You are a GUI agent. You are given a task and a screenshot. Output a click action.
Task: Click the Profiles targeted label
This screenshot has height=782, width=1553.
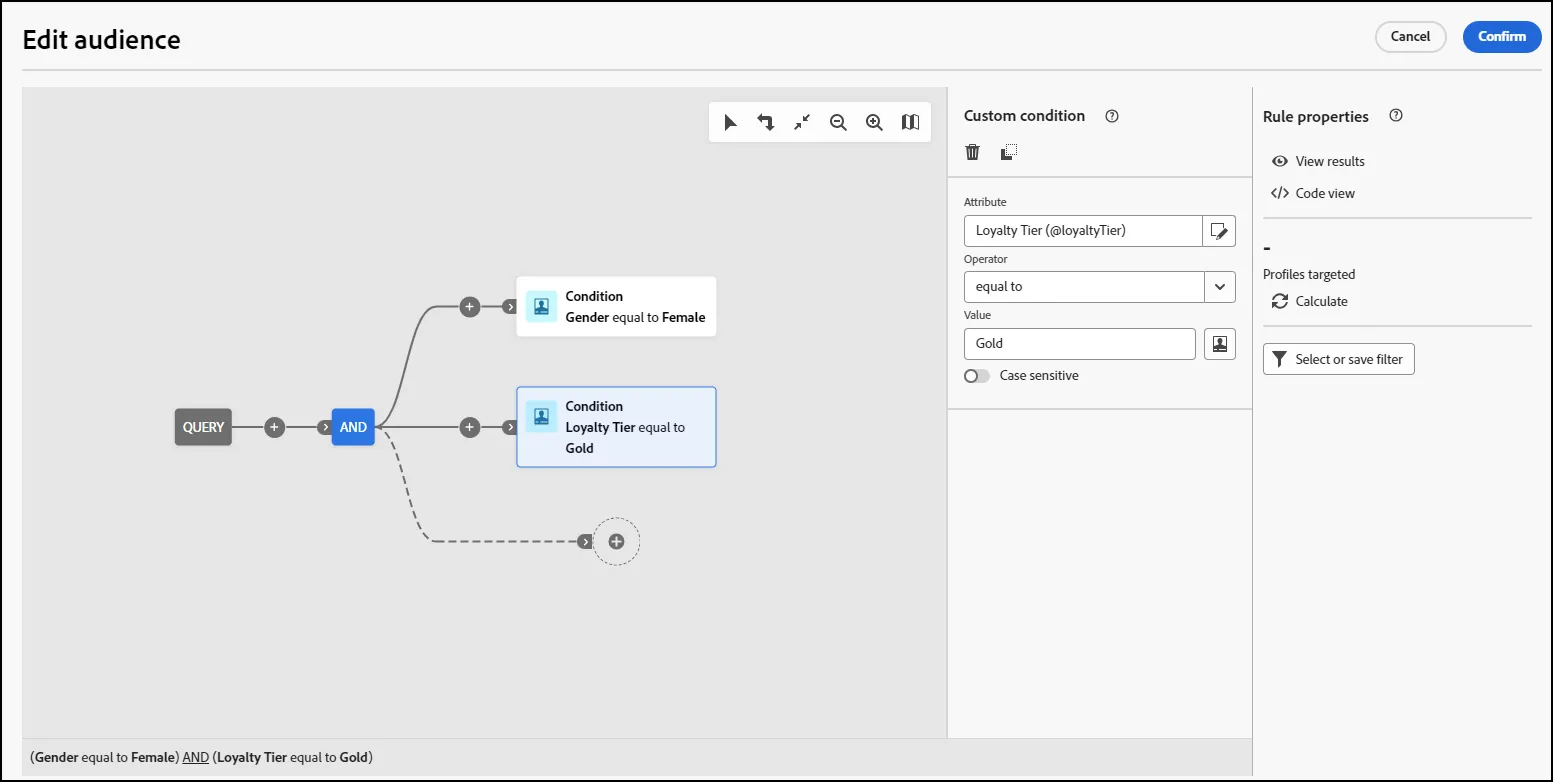coord(1309,274)
